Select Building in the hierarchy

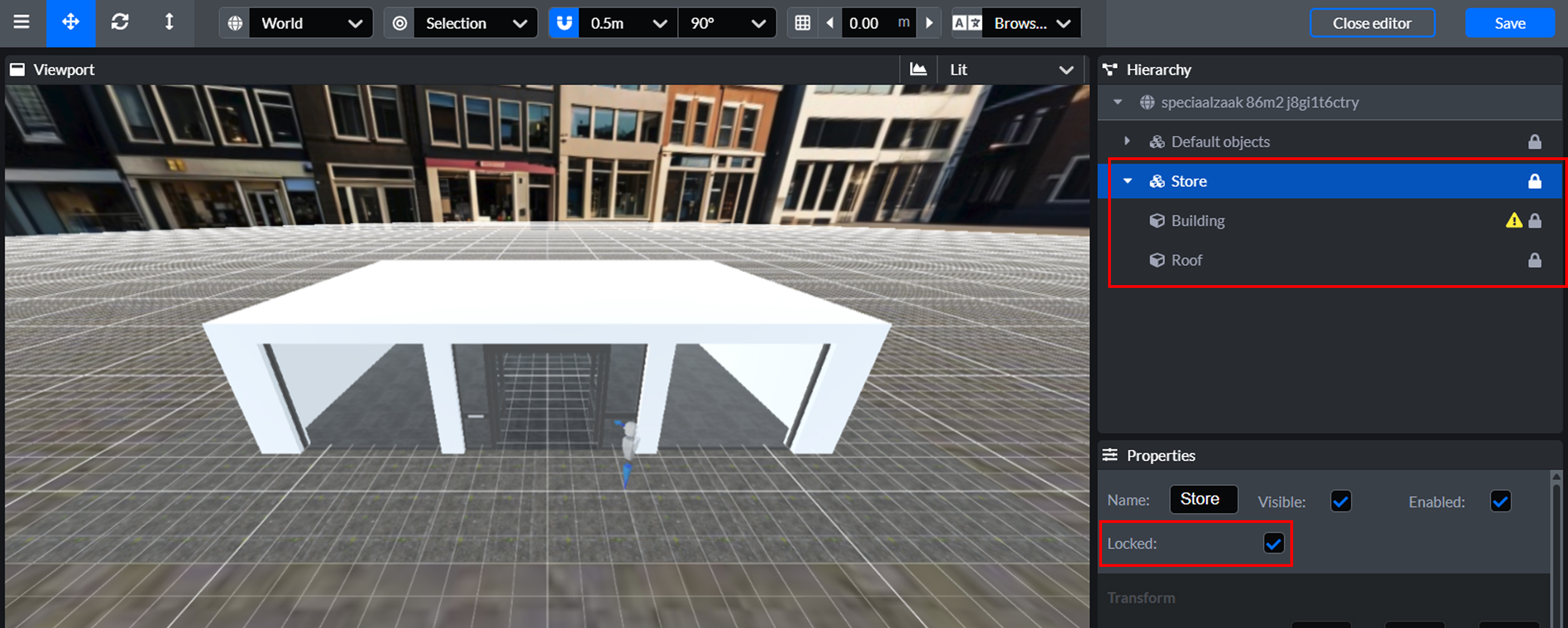pos(1198,221)
